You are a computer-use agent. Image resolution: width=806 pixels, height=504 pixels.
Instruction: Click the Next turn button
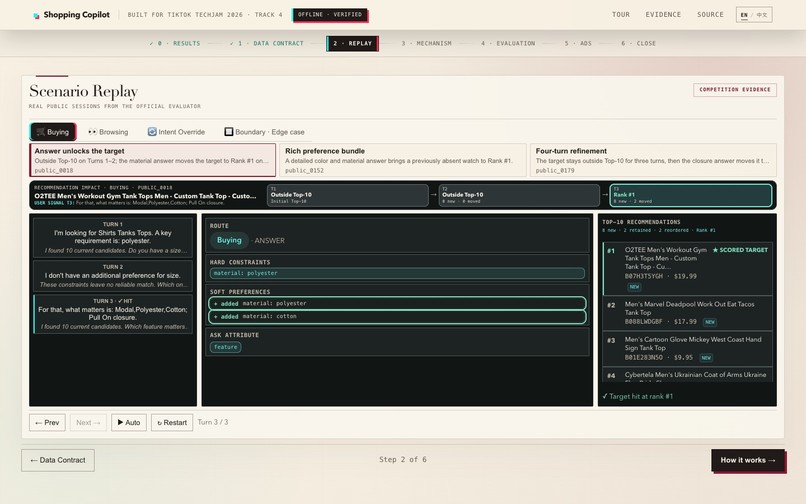coord(88,423)
